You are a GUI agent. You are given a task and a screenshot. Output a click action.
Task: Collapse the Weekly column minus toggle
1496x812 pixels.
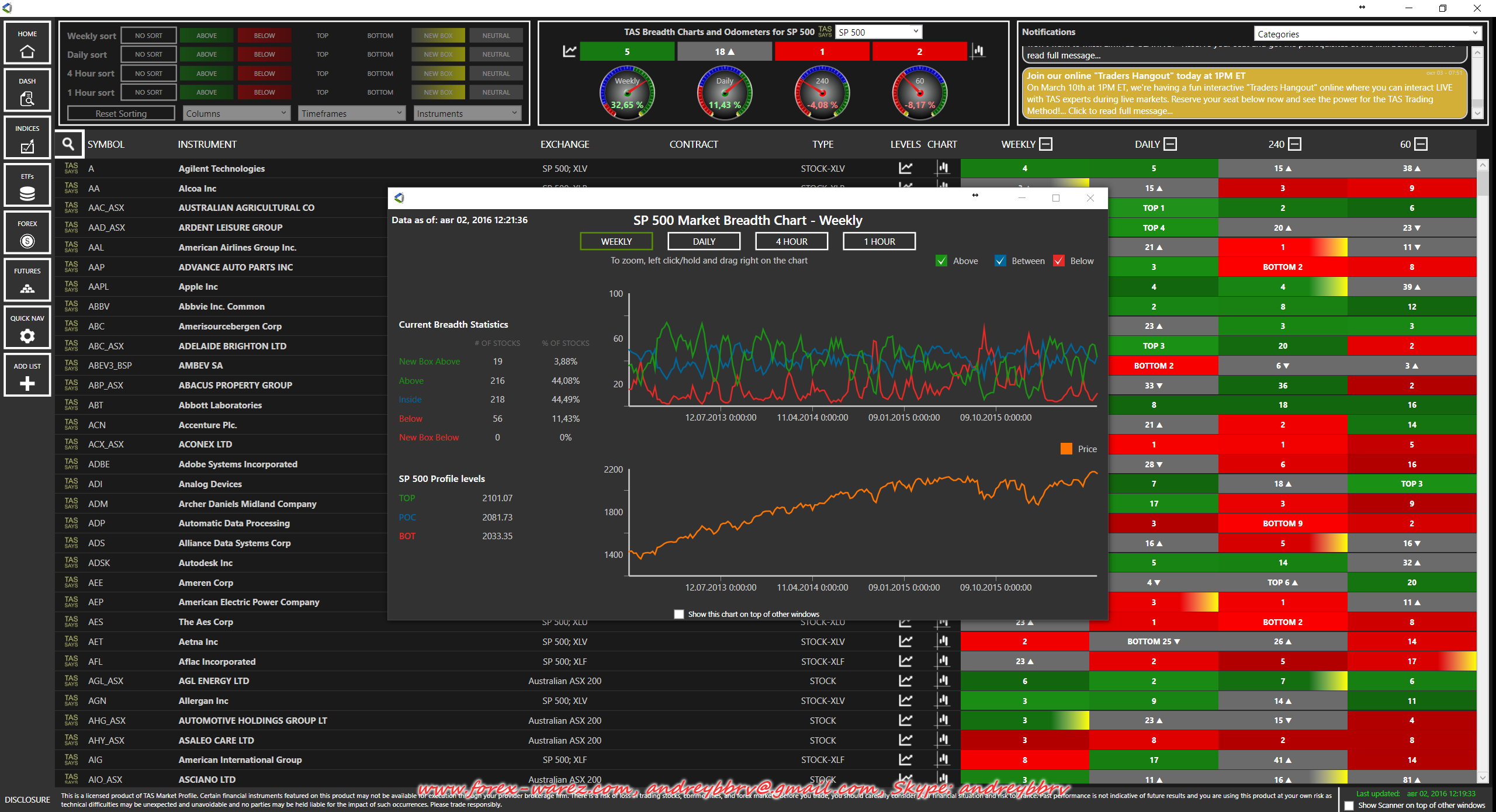point(1046,144)
